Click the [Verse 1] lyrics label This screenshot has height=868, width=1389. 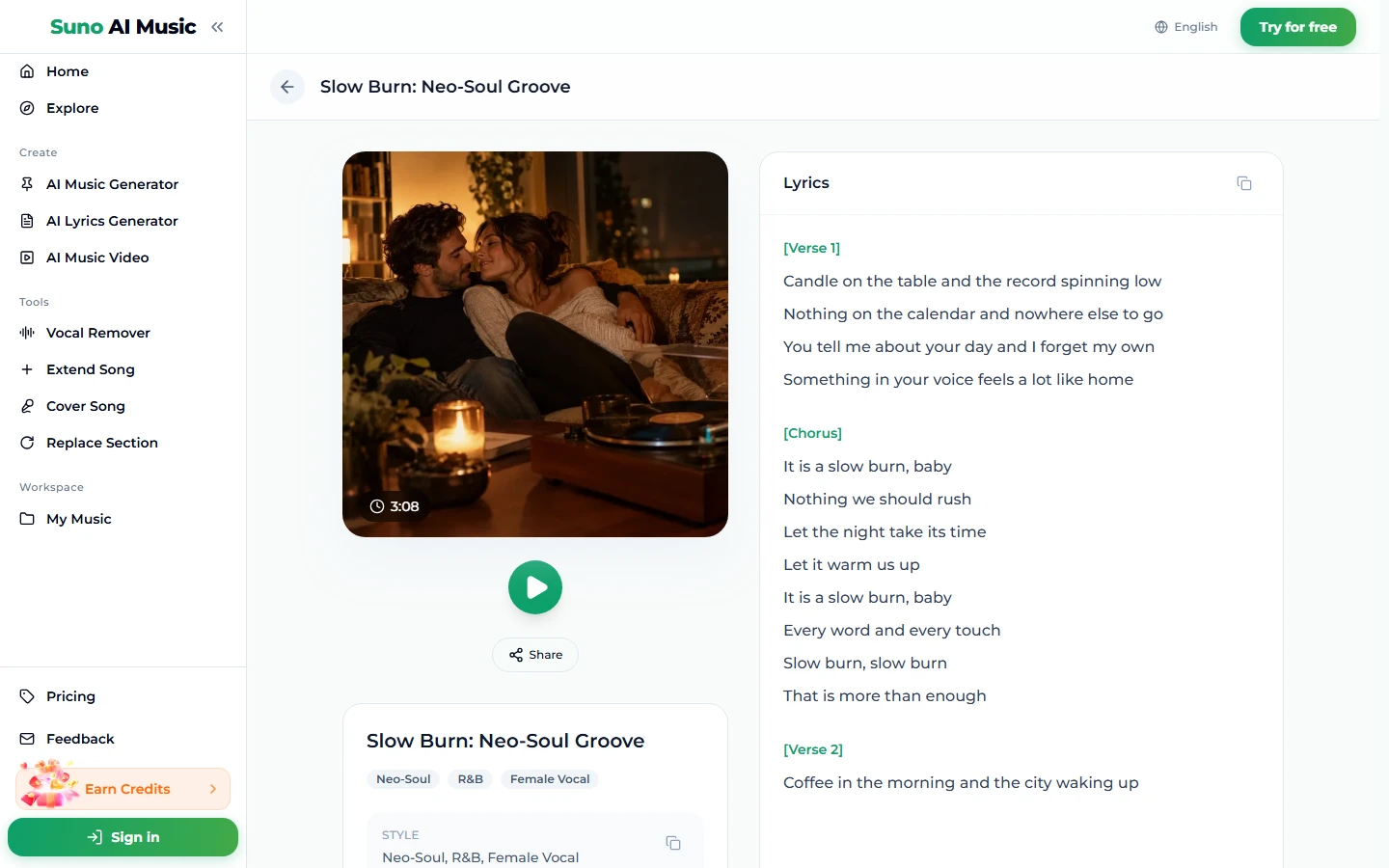tap(811, 248)
